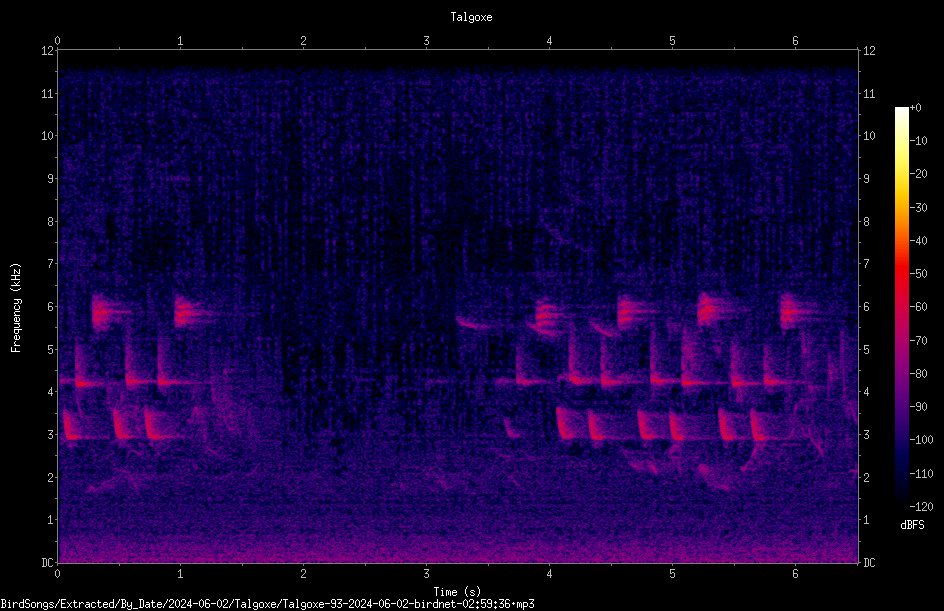Image resolution: width=944 pixels, height=611 pixels.
Task: Click the +0 value atop the color scale
Action: pos(915,108)
